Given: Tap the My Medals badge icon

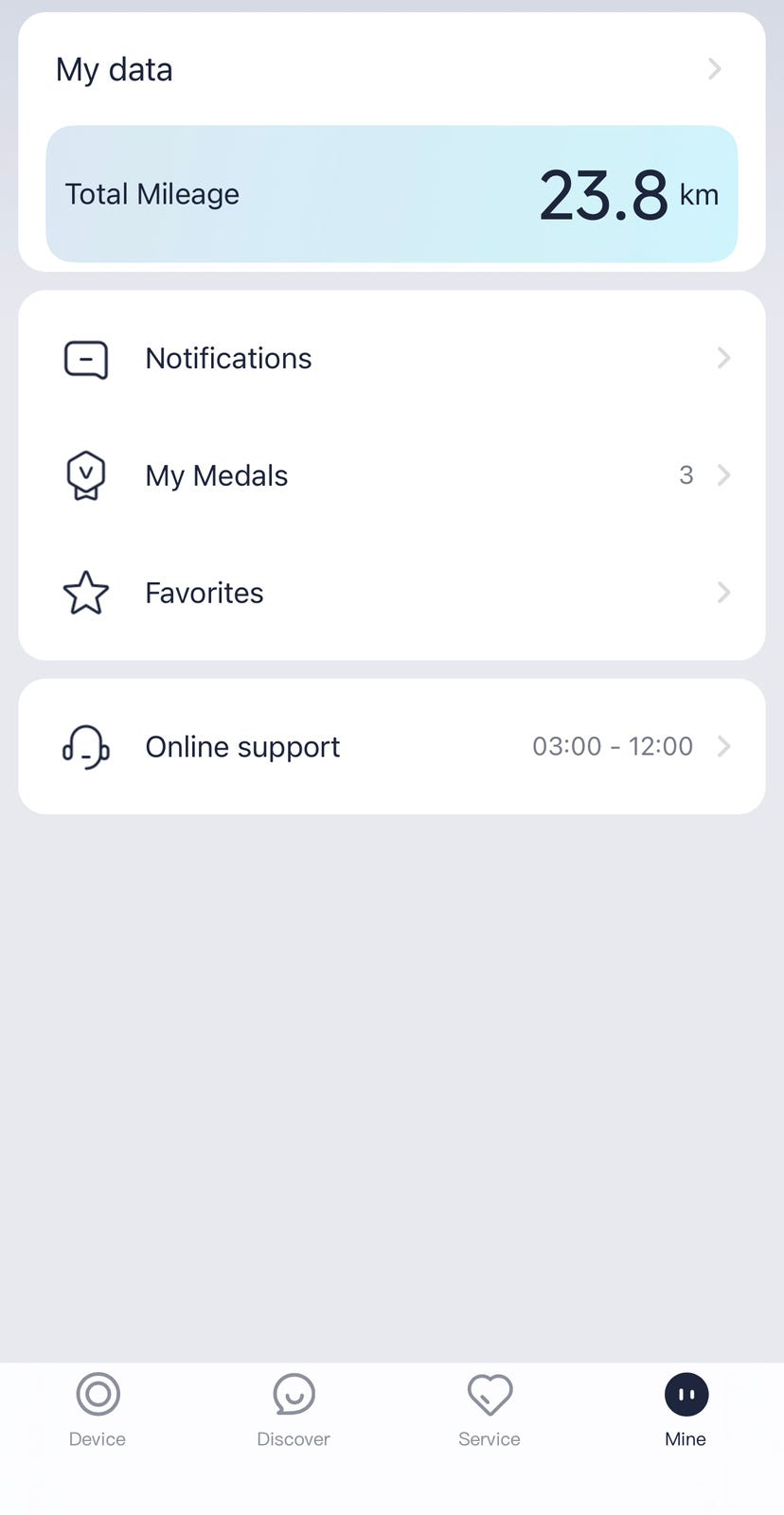Looking at the screenshot, I should [x=86, y=475].
